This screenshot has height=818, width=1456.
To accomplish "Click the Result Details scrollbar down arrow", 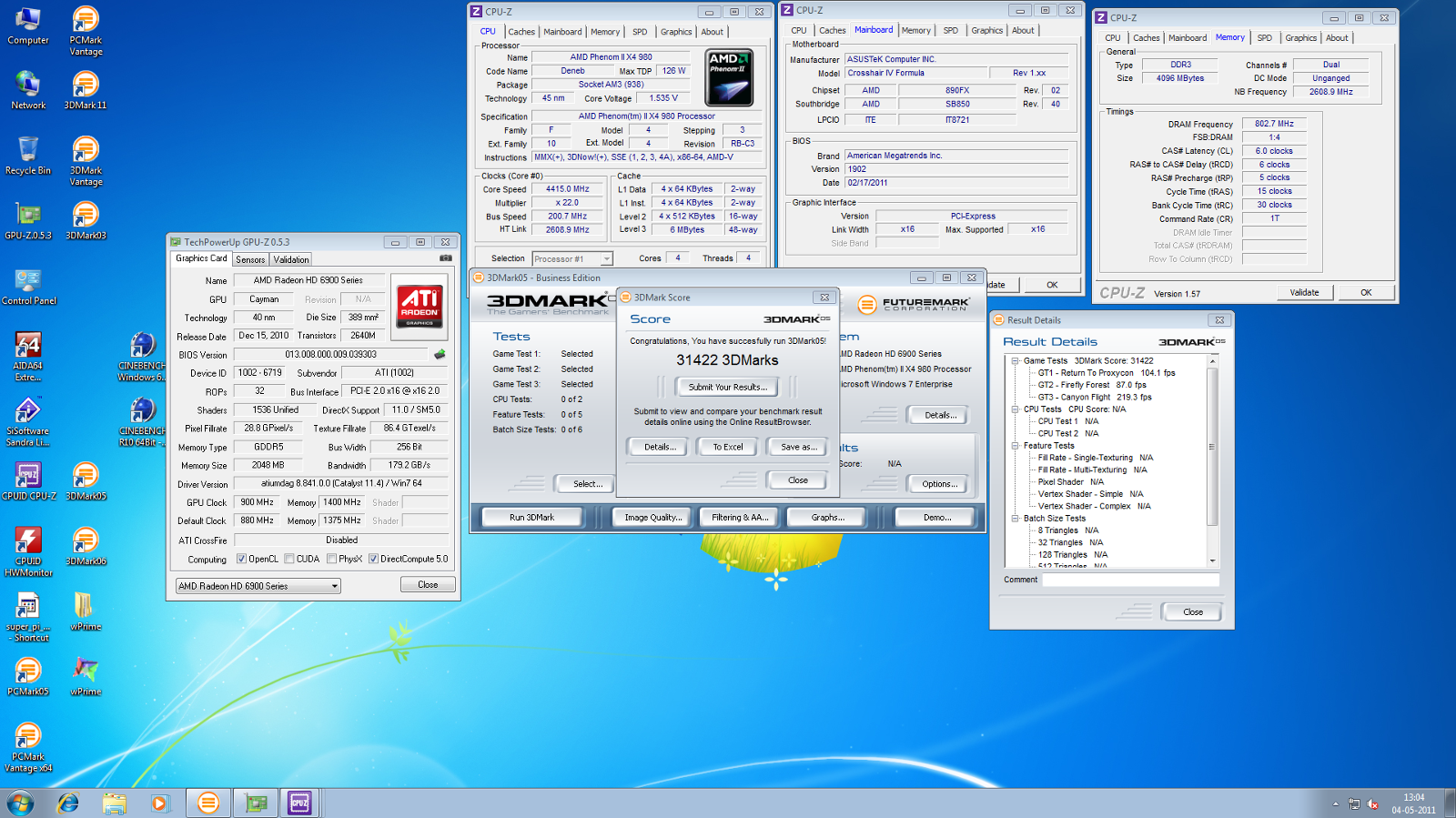I will [x=1212, y=560].
